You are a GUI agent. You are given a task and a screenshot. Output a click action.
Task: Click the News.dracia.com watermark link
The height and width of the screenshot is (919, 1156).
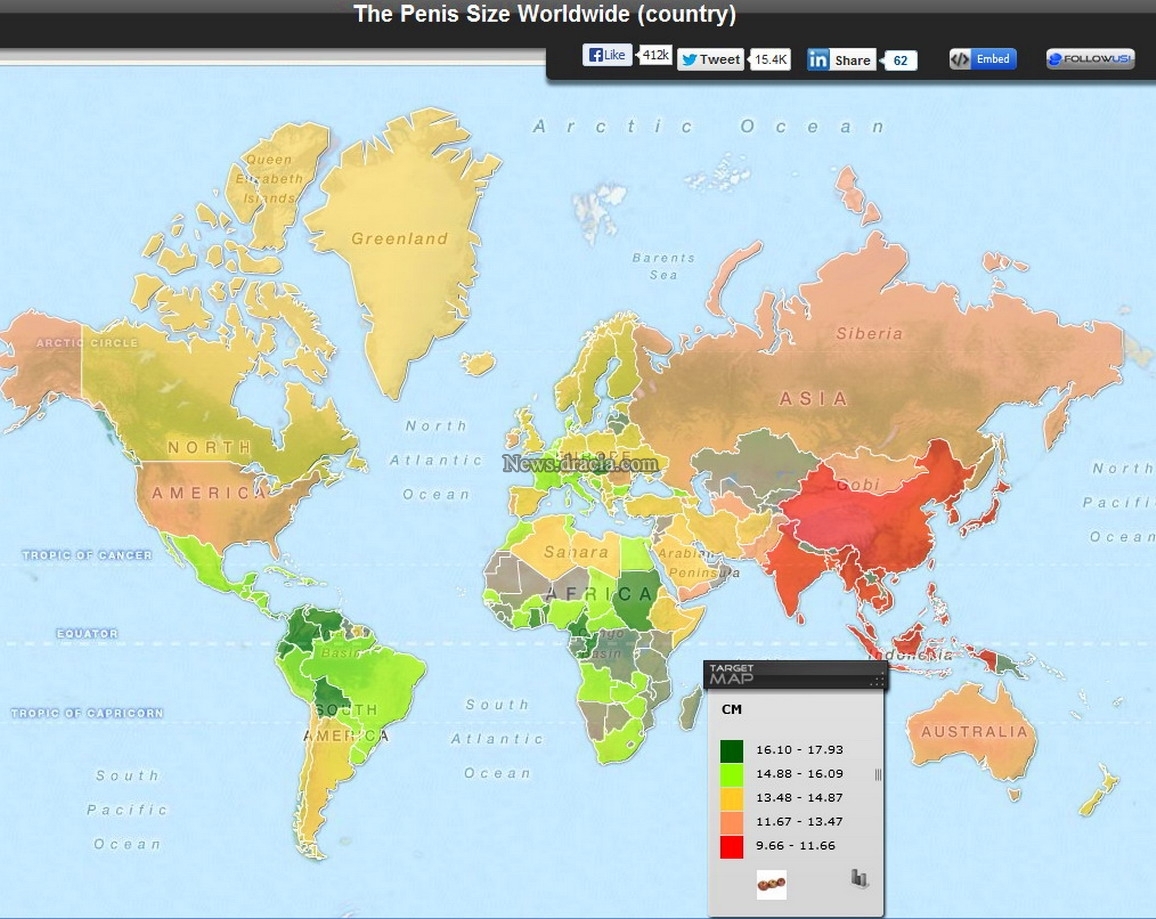(x=580, y=464)
